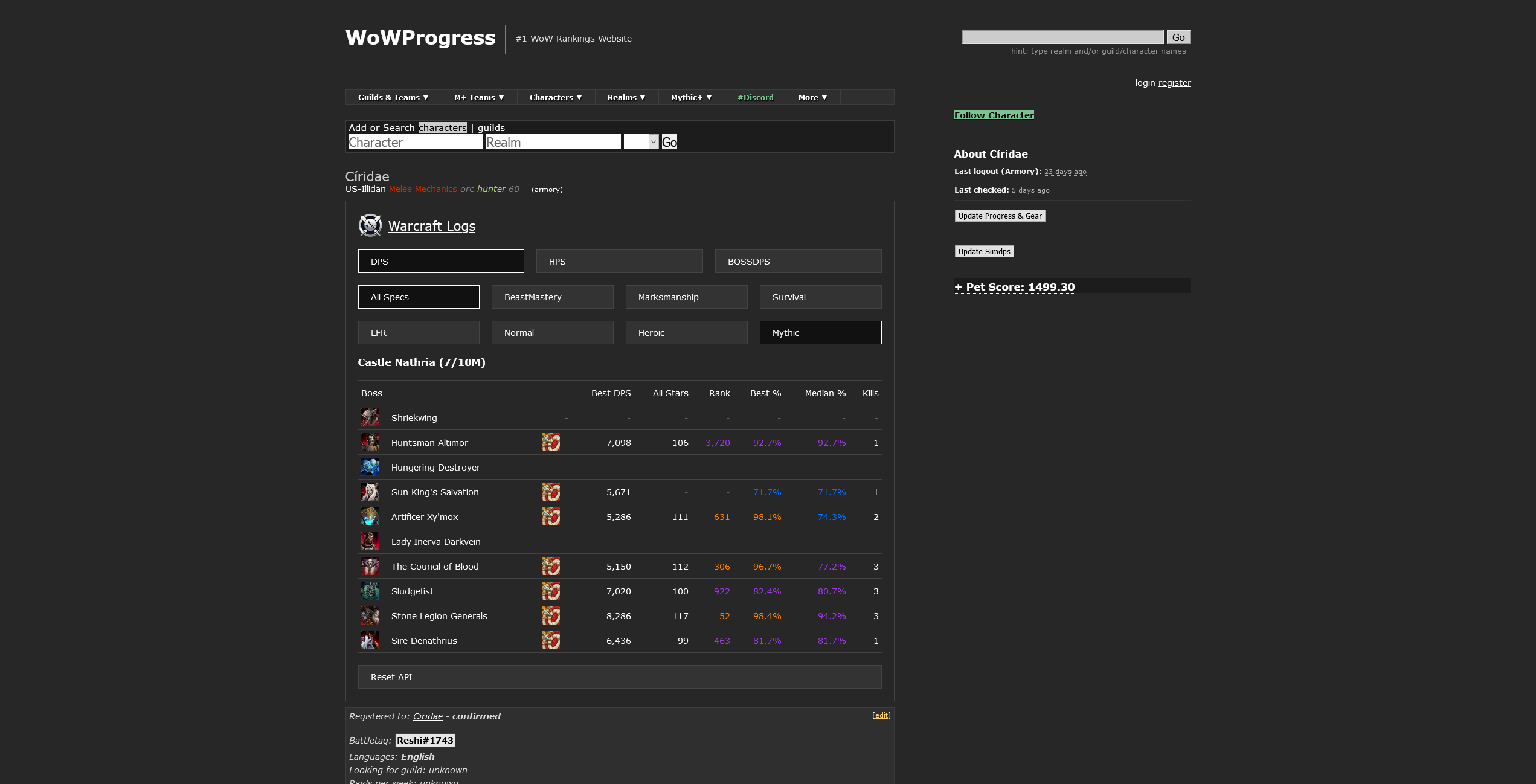The width and height of the screenshot is (1536, 784).
Task: Open the Mythic+ menu
Action: [691, 97]
